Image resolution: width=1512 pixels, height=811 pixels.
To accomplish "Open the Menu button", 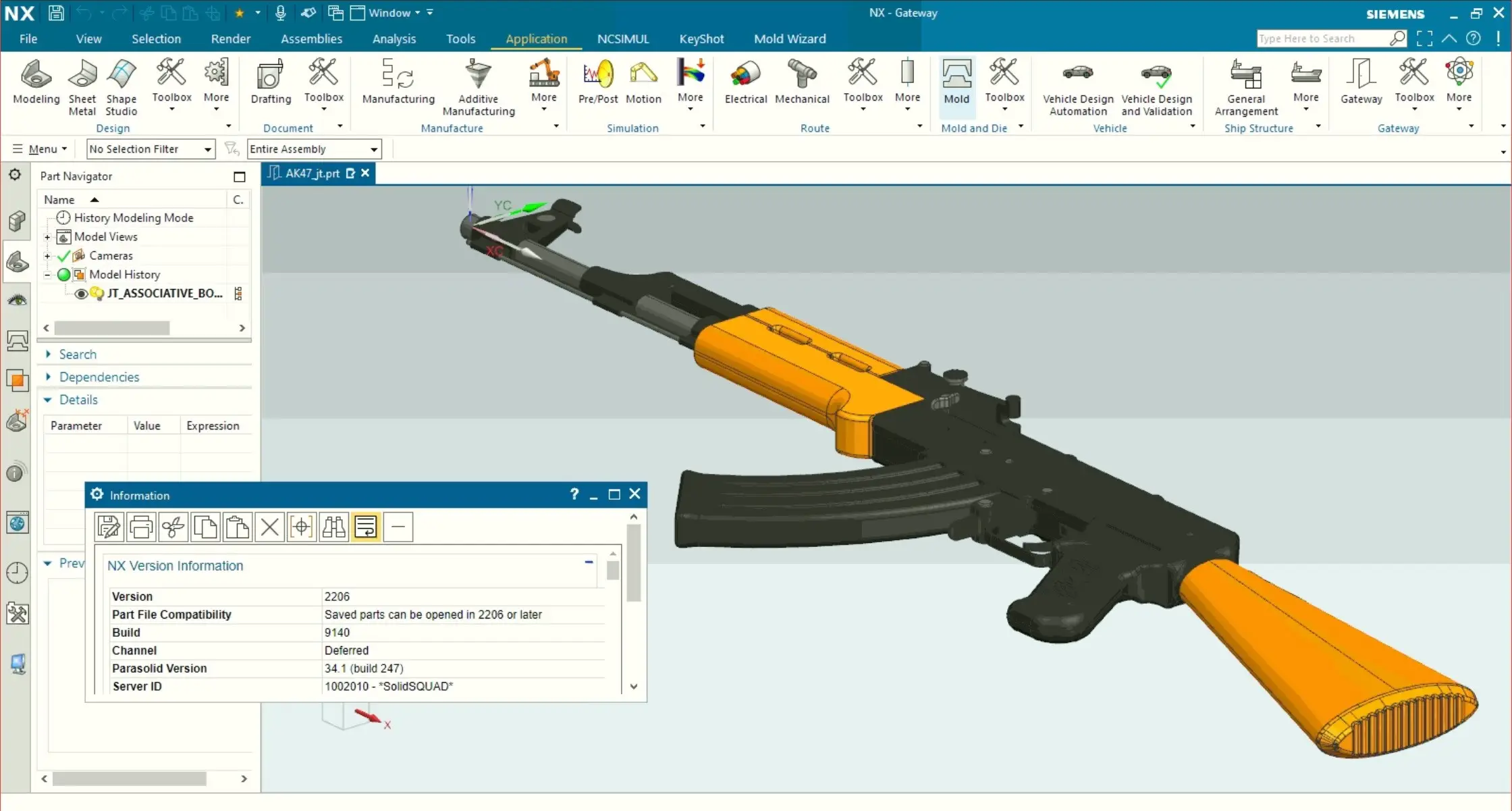I will click(40, 149).
